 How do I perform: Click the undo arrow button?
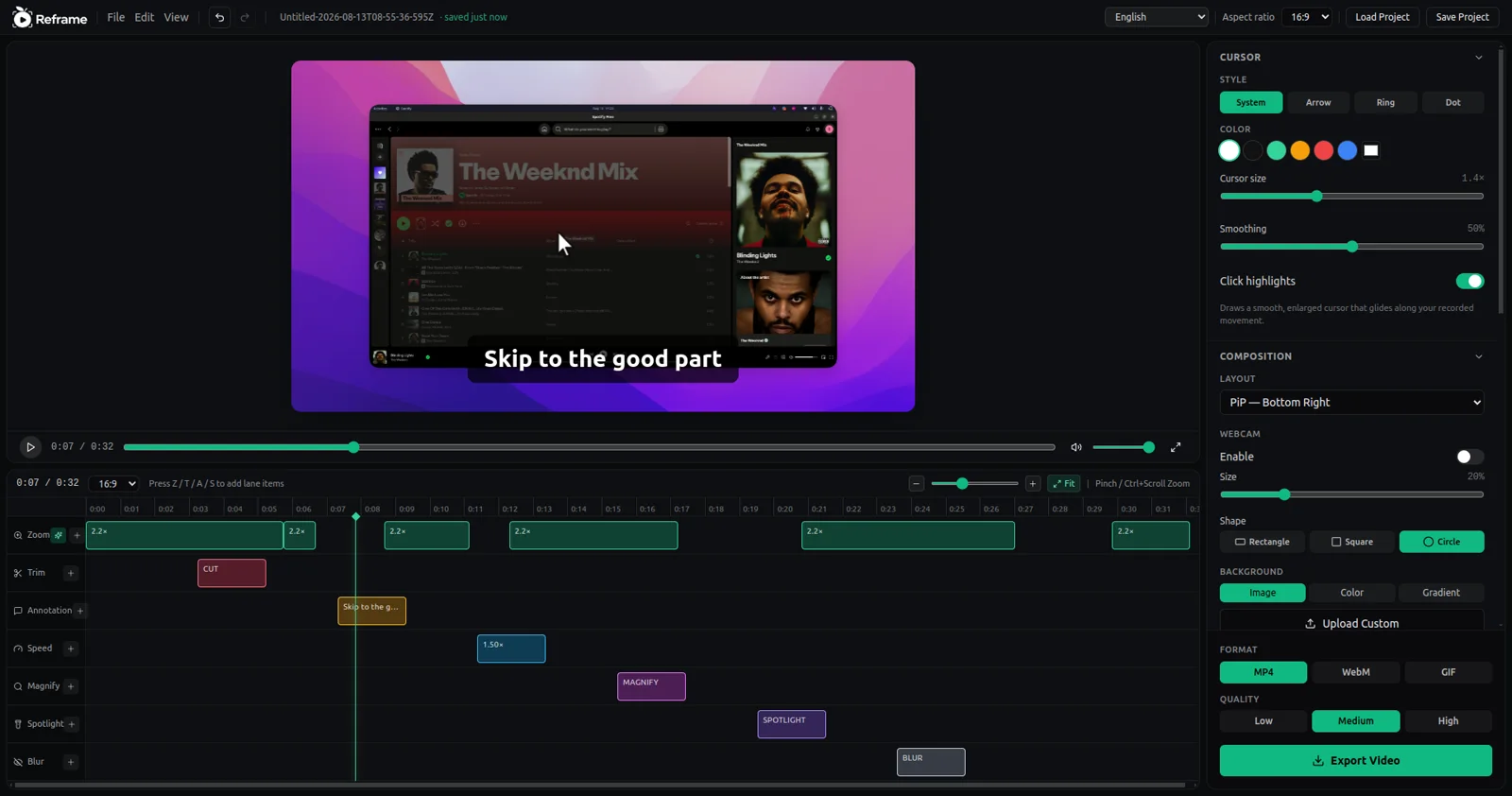click(219, 17)
